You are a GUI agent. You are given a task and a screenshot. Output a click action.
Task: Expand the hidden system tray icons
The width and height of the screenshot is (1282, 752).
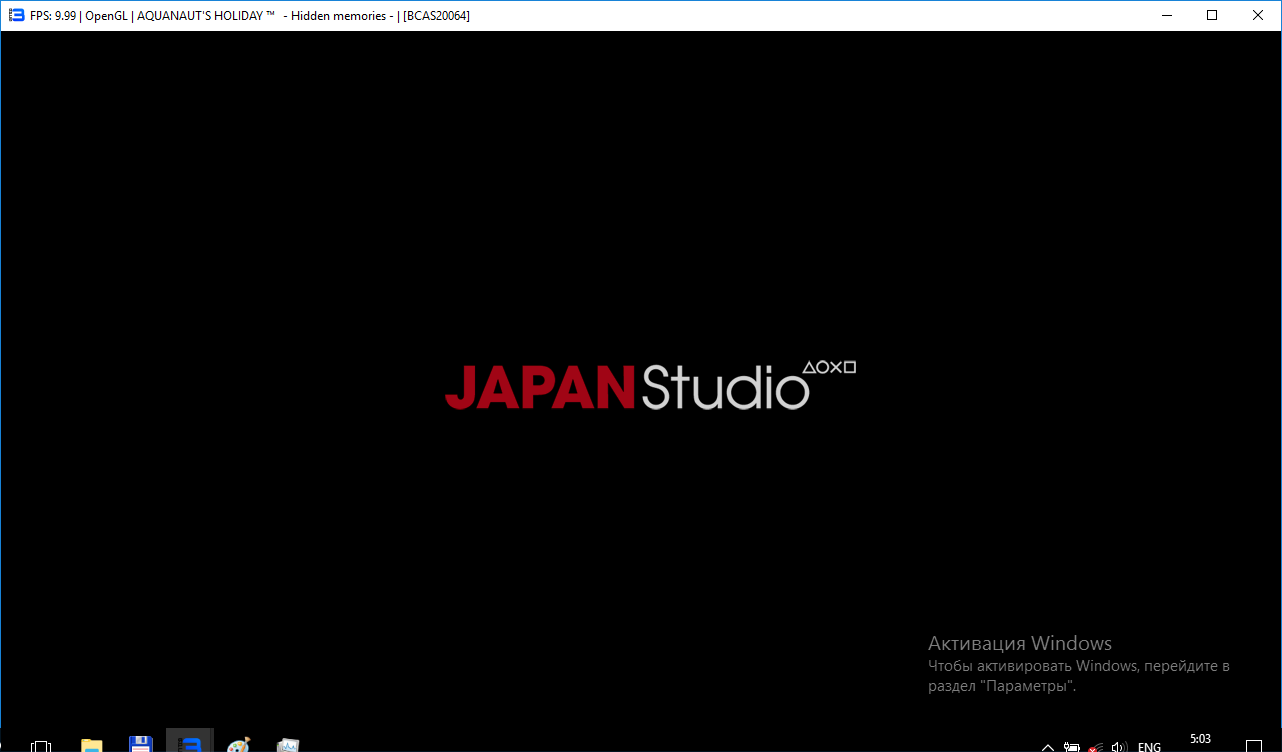click(x=1048, y=746)
